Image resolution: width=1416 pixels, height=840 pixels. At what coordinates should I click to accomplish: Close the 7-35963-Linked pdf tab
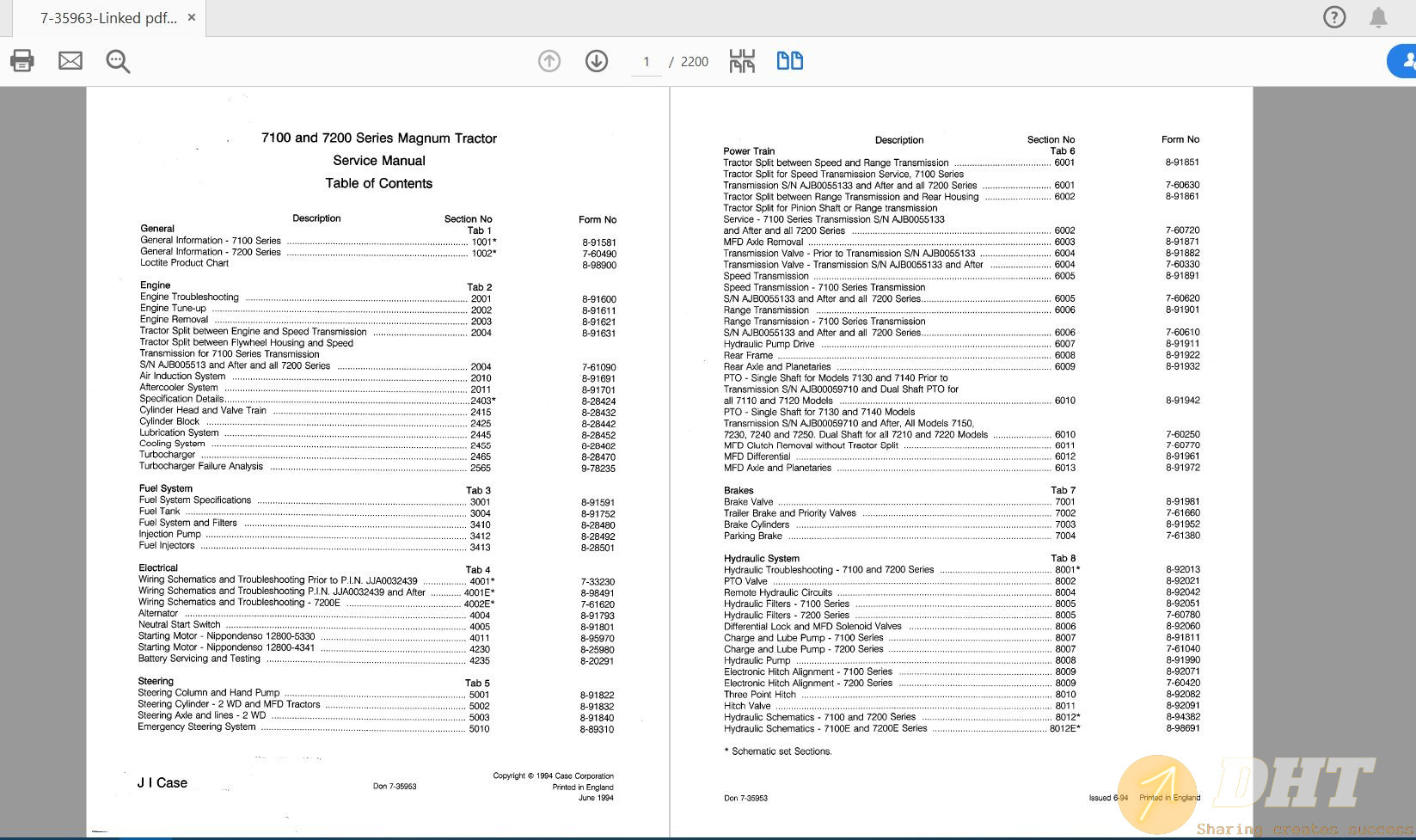[192, 18]
